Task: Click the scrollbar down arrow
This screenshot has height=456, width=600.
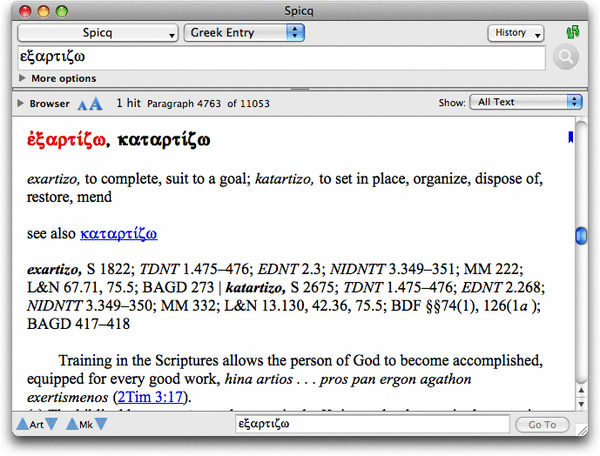Action: [581, 404]
